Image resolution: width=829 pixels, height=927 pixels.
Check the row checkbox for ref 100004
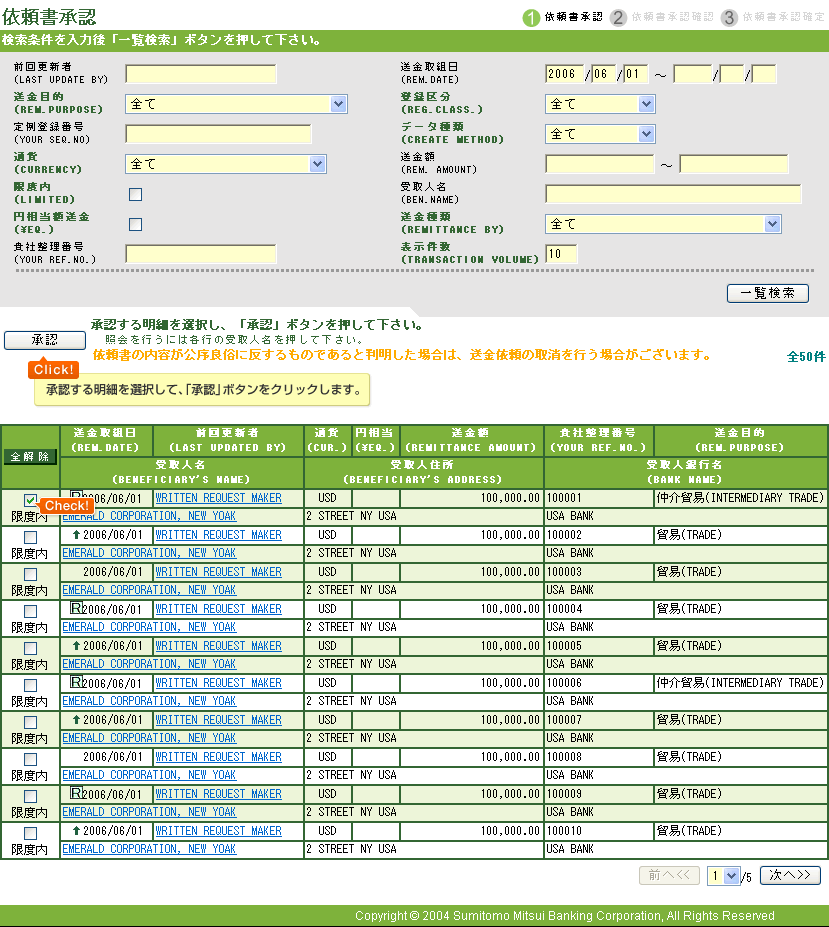tap(30, 611)
